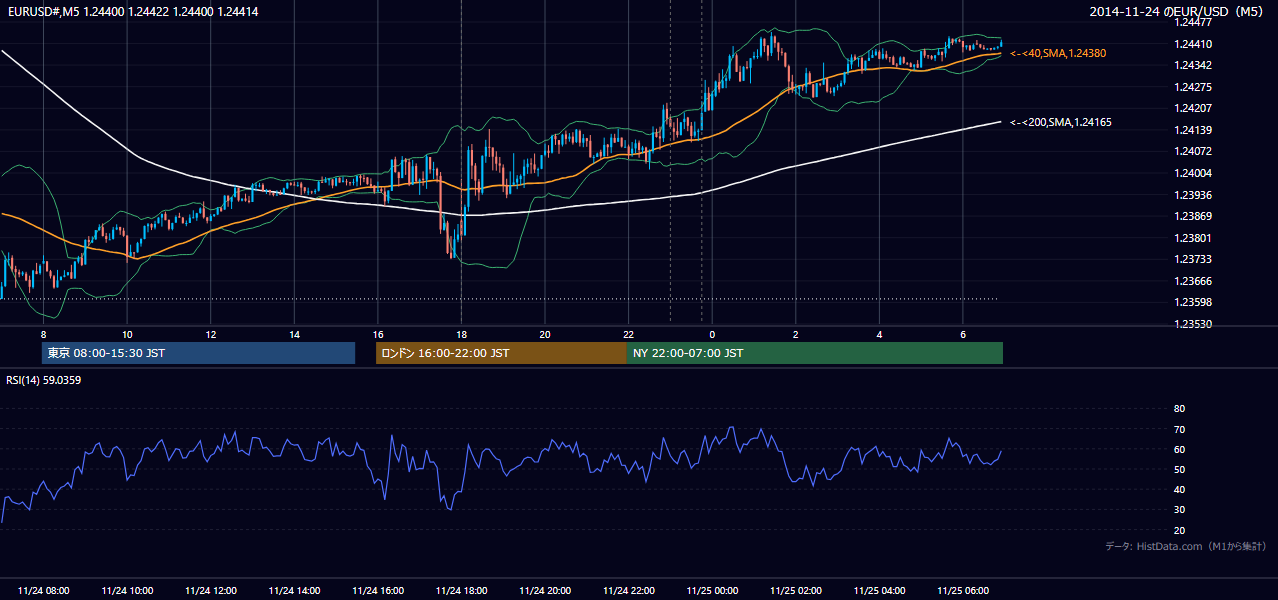Screen dimensions: 1278x600
Task: Click the 1.24004 price axis value
Action: pos(1194,173)
